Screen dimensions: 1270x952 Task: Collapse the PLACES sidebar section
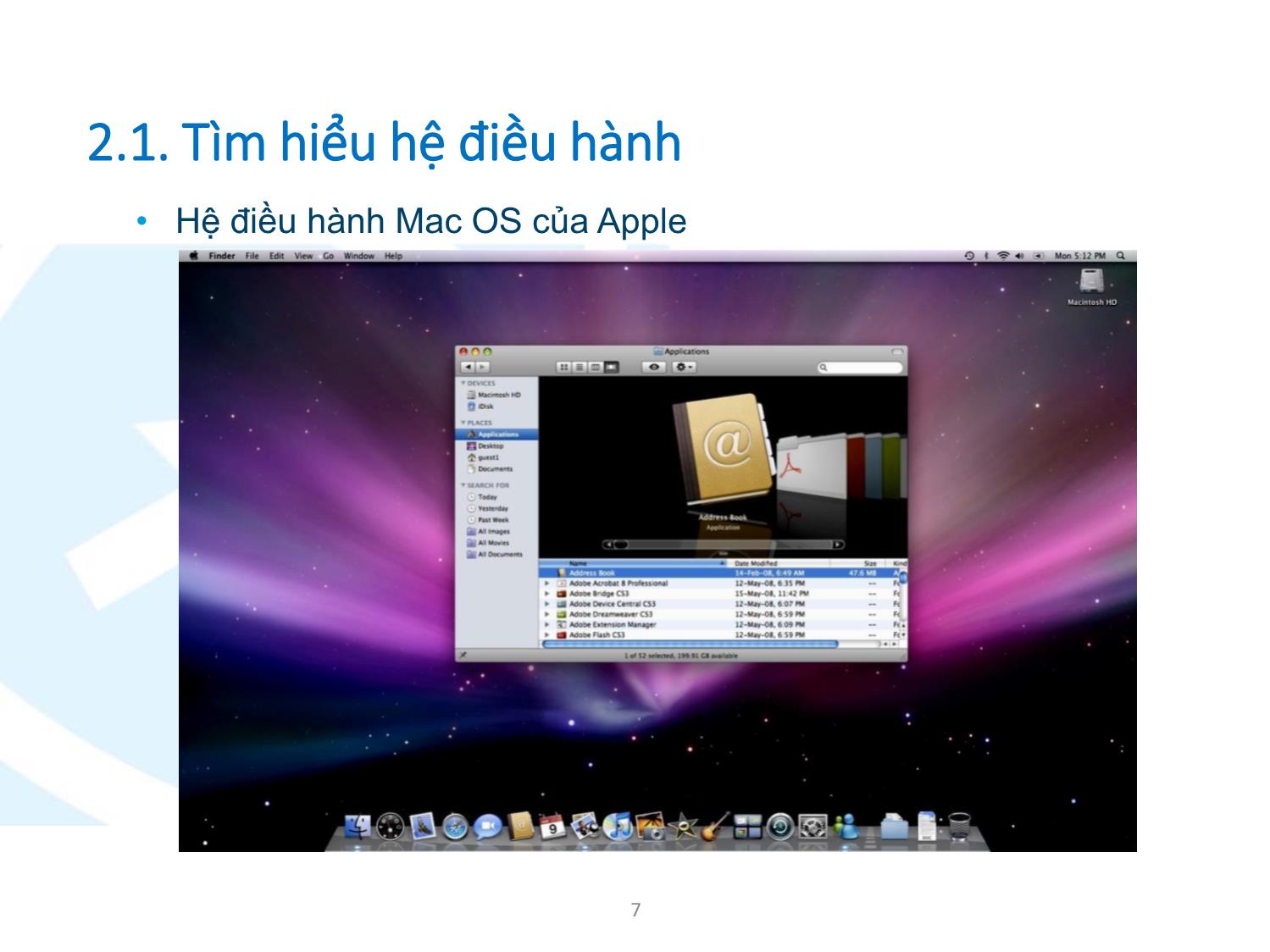(x=463, y=423)
